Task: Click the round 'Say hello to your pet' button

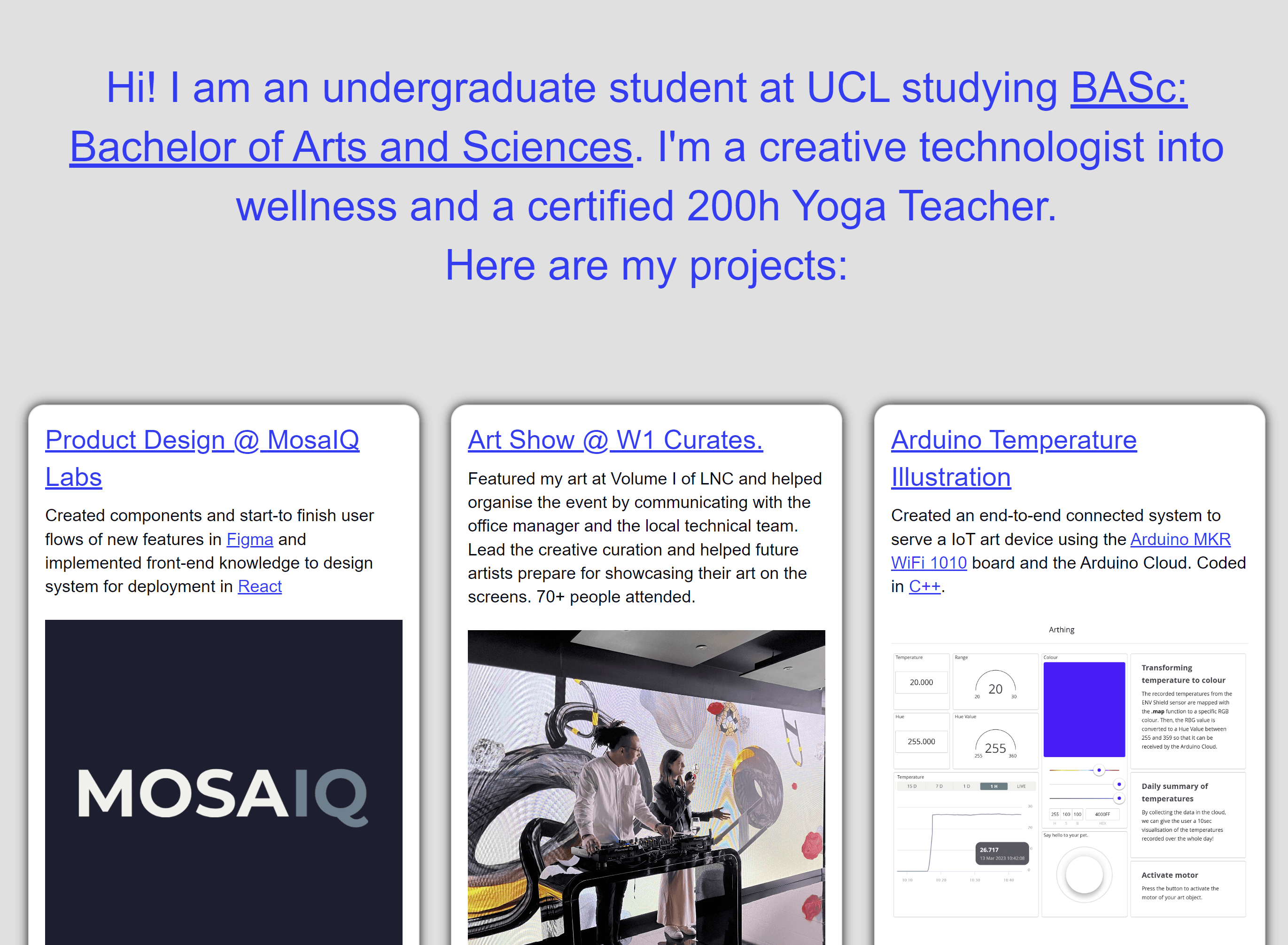Action: tap(1084, 875)
